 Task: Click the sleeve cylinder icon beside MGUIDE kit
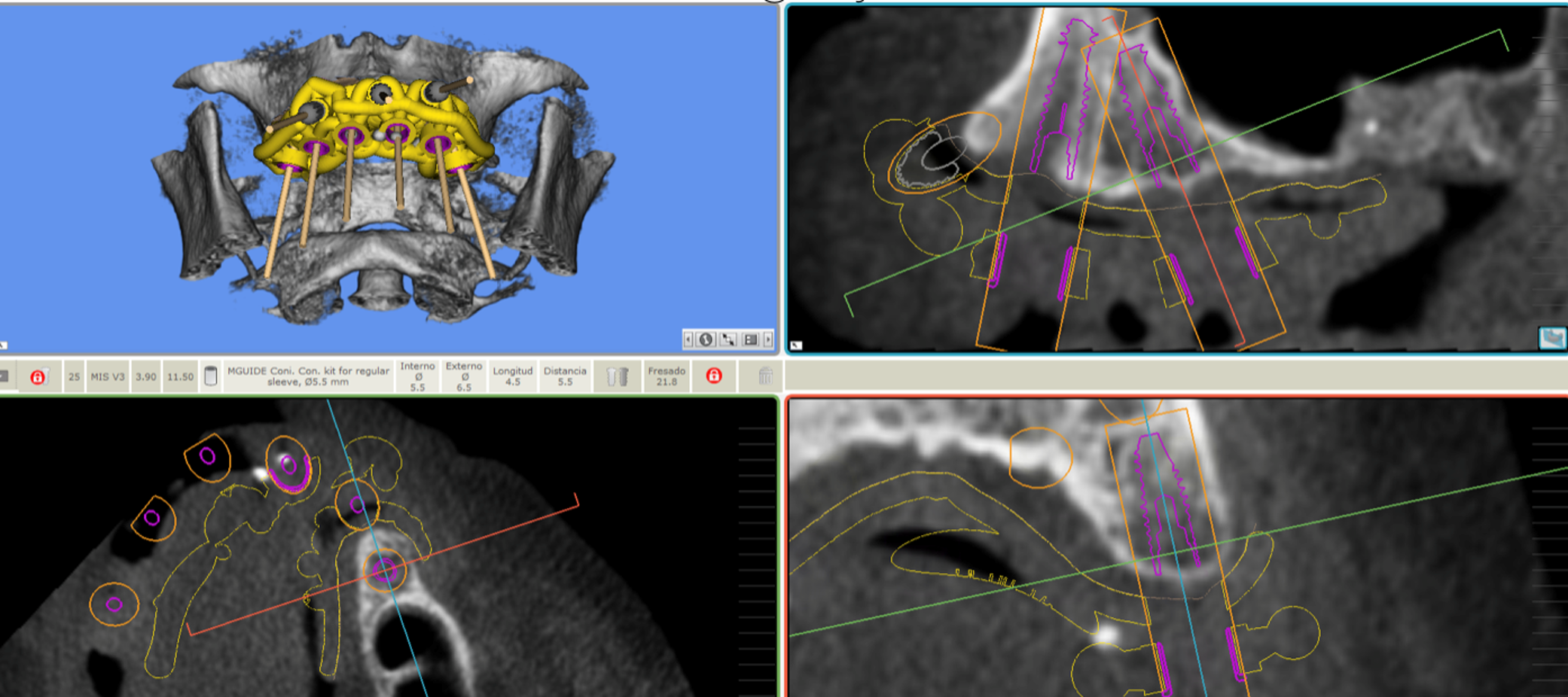(x=211, y=376)
